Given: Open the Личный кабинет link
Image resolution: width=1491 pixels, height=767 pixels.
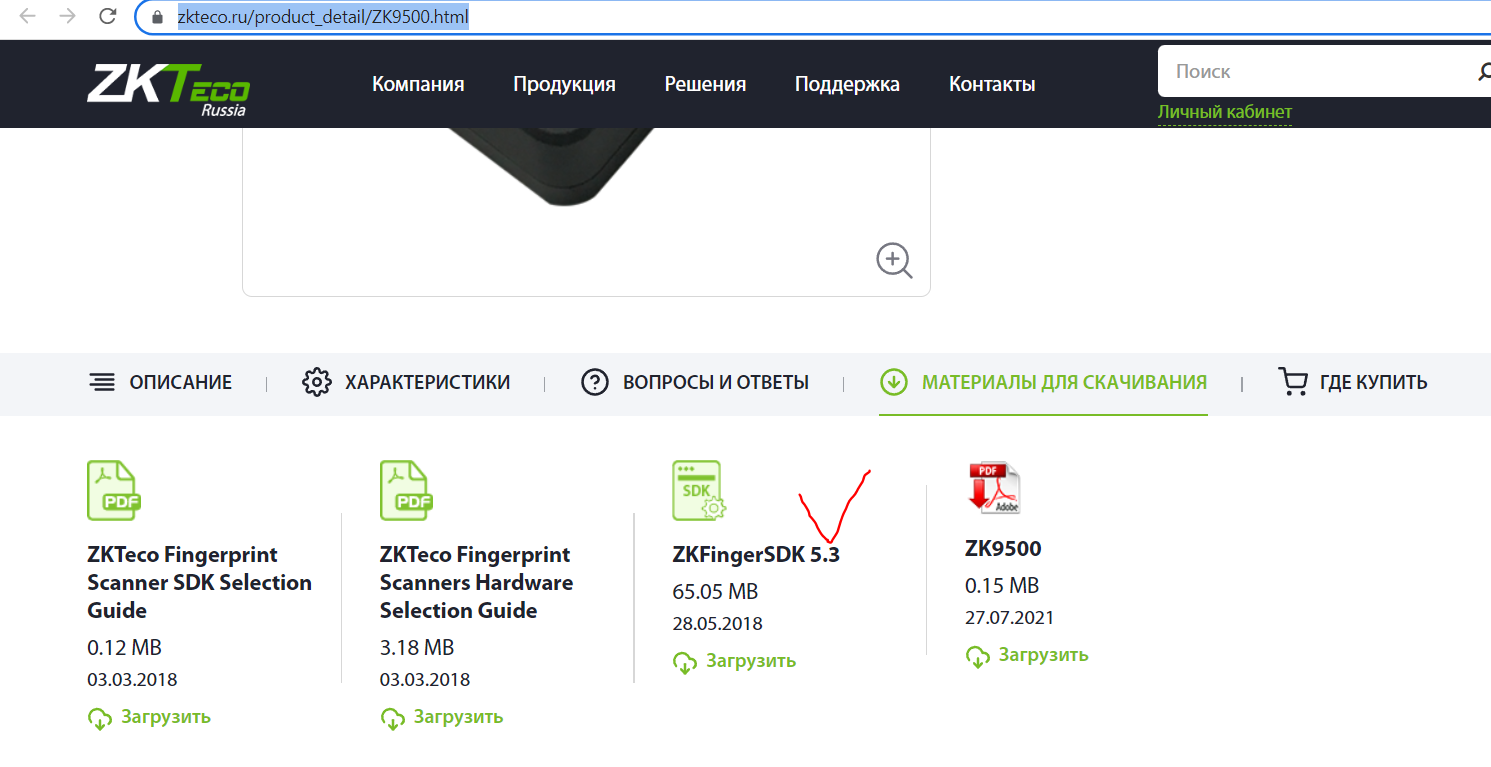Looking at the screenshot, I should coord(1225,112).
